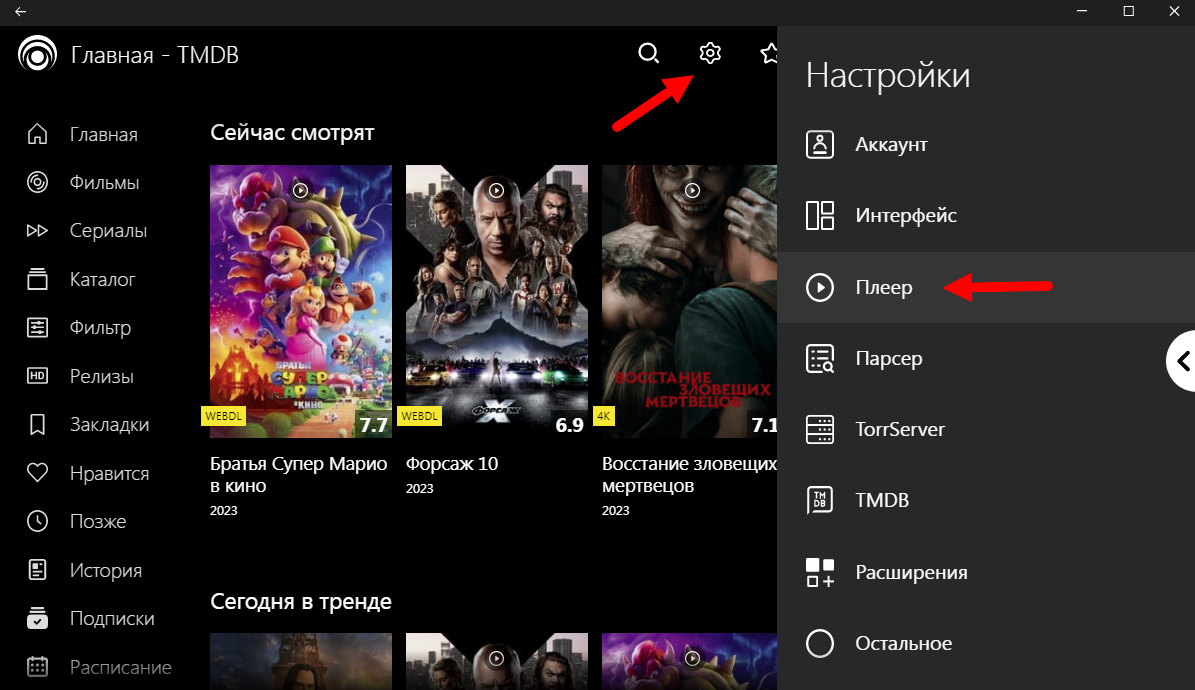Go to Закладки menu item
Image resolution: width=1195 pixels, height=690 pixels.
[109, 425]
